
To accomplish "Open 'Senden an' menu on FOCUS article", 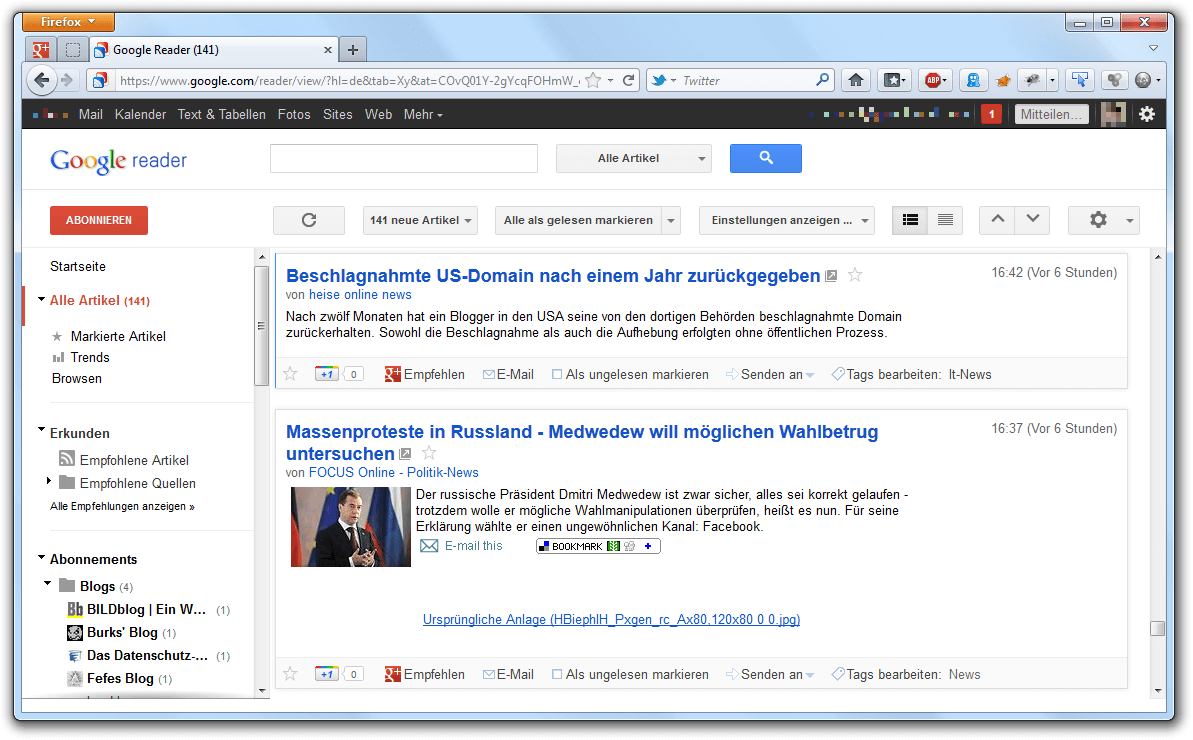I will point(770,674).
